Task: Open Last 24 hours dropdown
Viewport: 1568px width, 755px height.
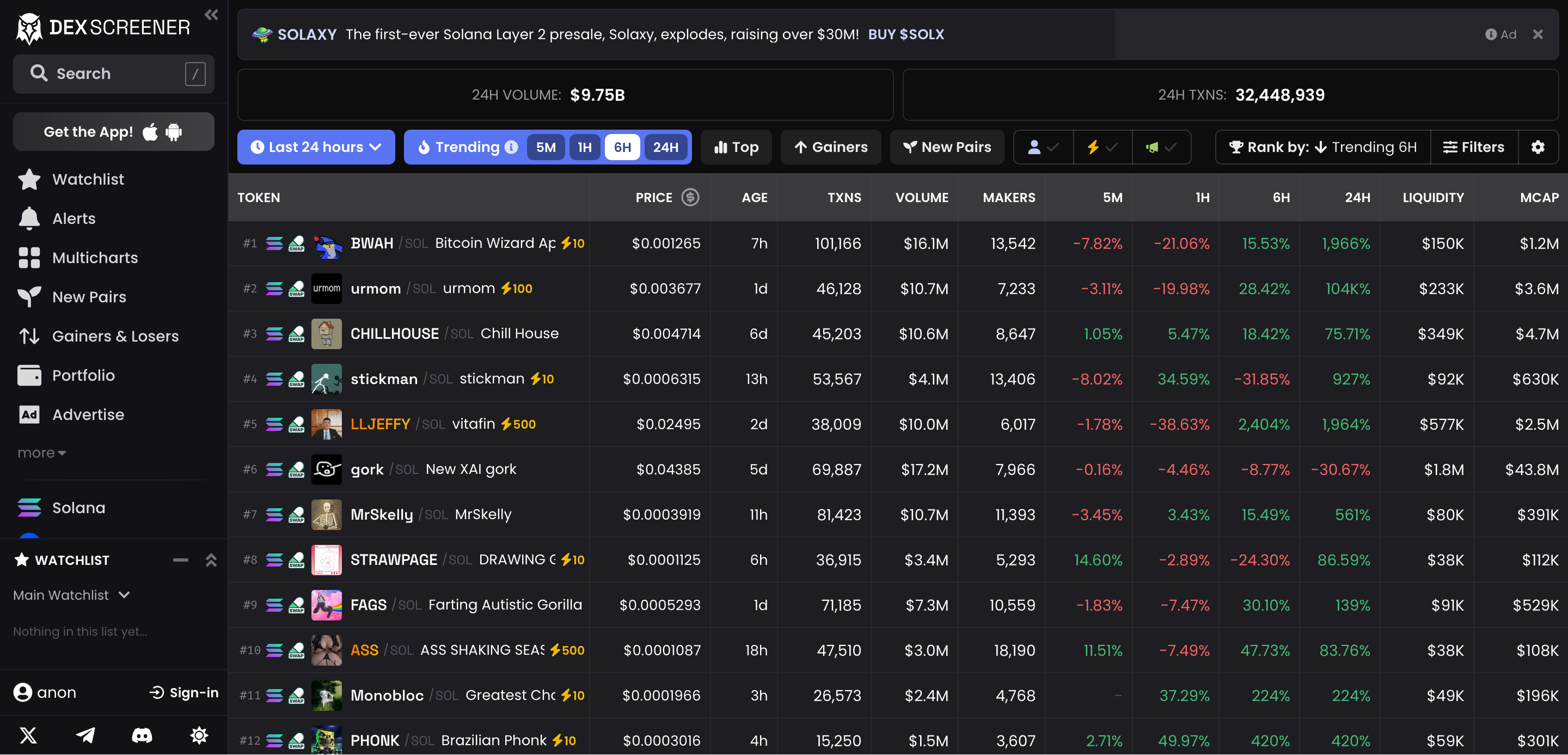Action: click(x=316, y=147)
